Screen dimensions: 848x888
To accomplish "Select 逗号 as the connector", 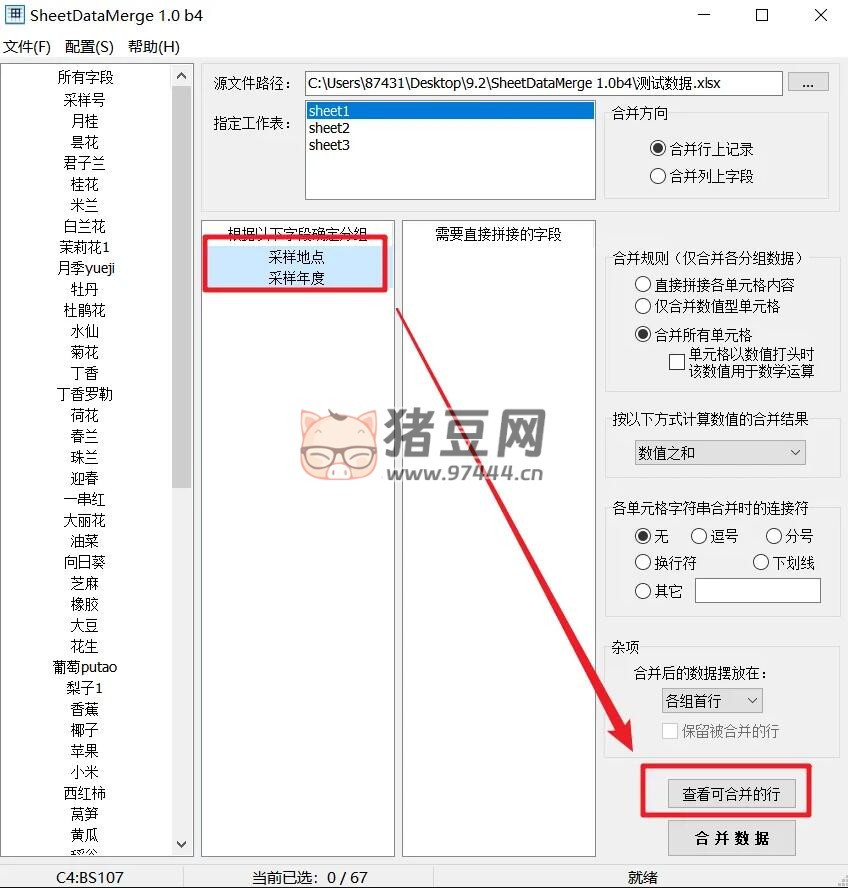I will point(699,537).
